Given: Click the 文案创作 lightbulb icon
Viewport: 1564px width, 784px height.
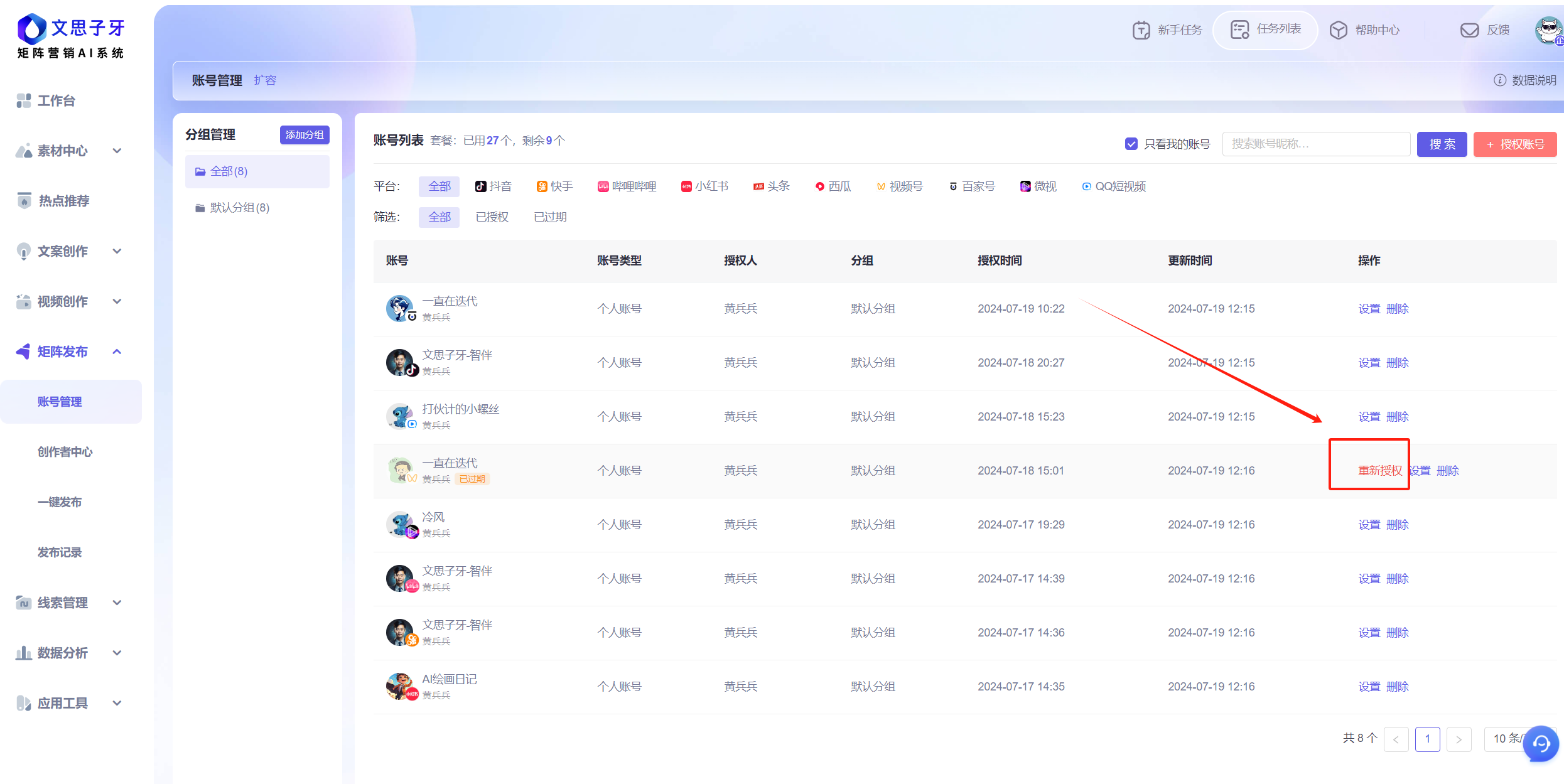Looking at the screenshot, I should [x=24, y=251].
